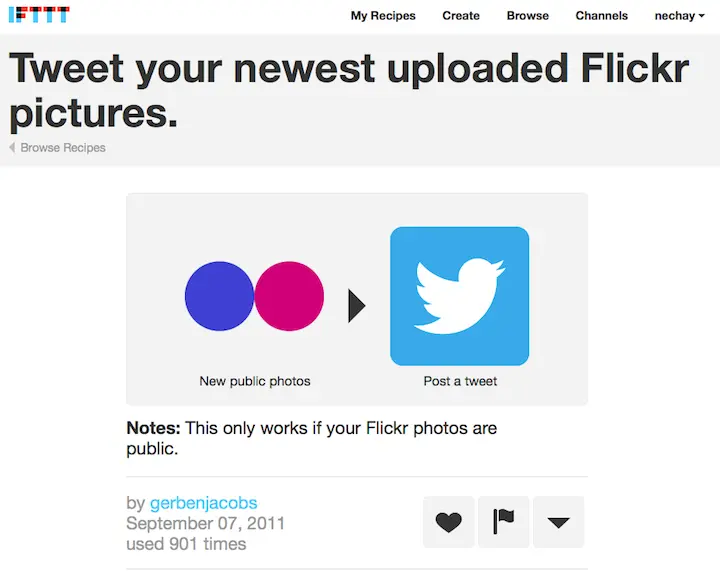
Task: Favorite recipe with heart icon
Action: click(448, 522)
